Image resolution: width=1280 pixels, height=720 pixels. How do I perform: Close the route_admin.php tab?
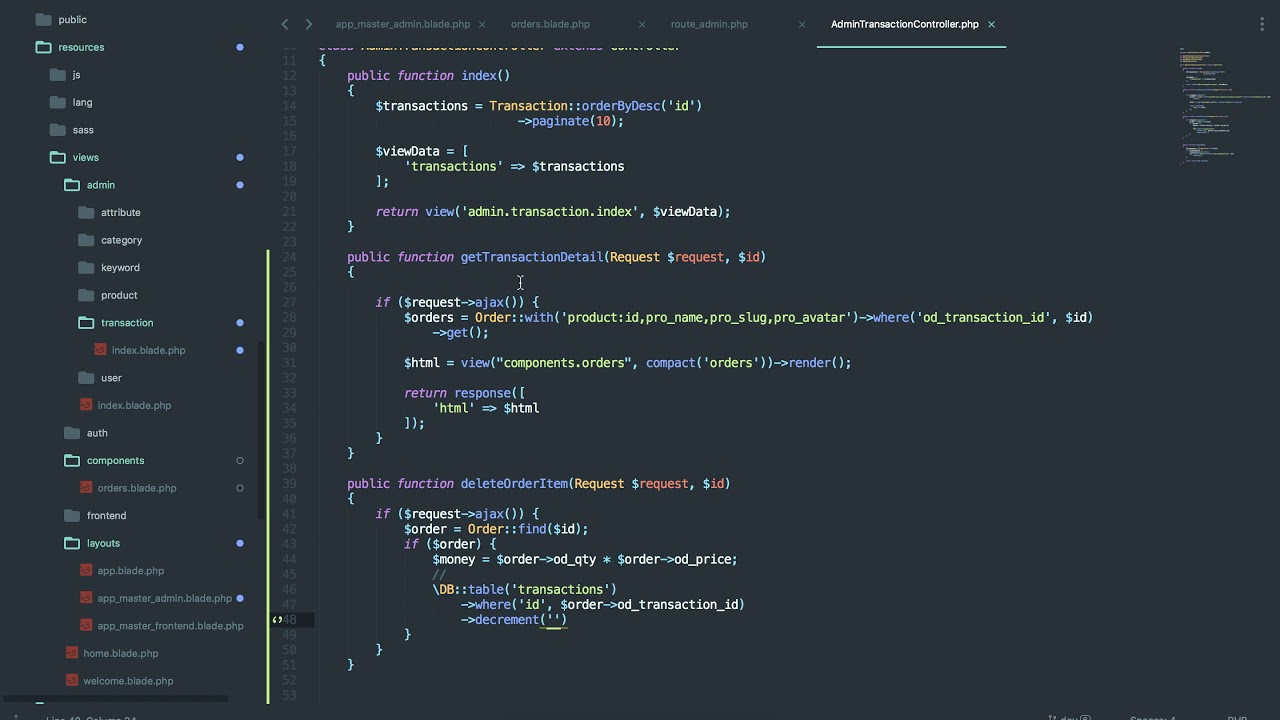click(802, 24)
